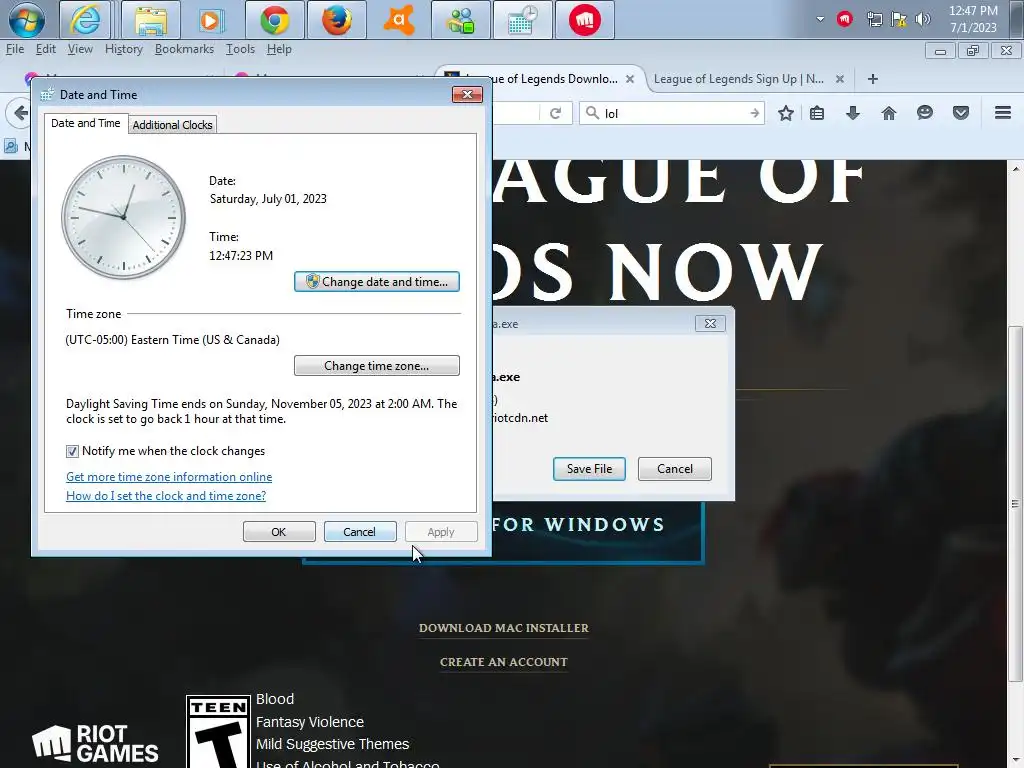Click the search box containing lol
The height and width of the screenshot is (768, 1024).
[x=673, y=113]
